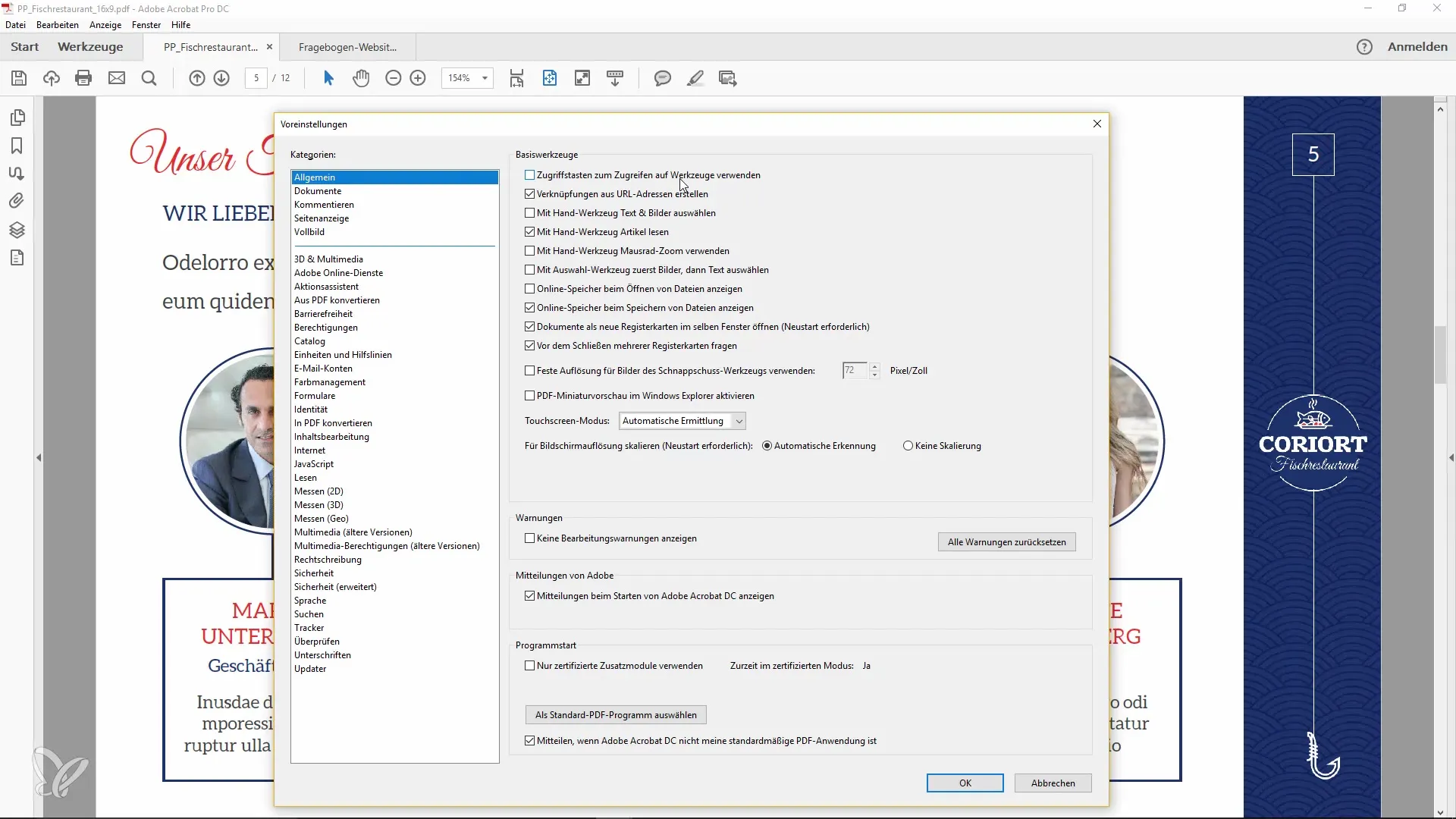Click the OK button

(965, 783)
